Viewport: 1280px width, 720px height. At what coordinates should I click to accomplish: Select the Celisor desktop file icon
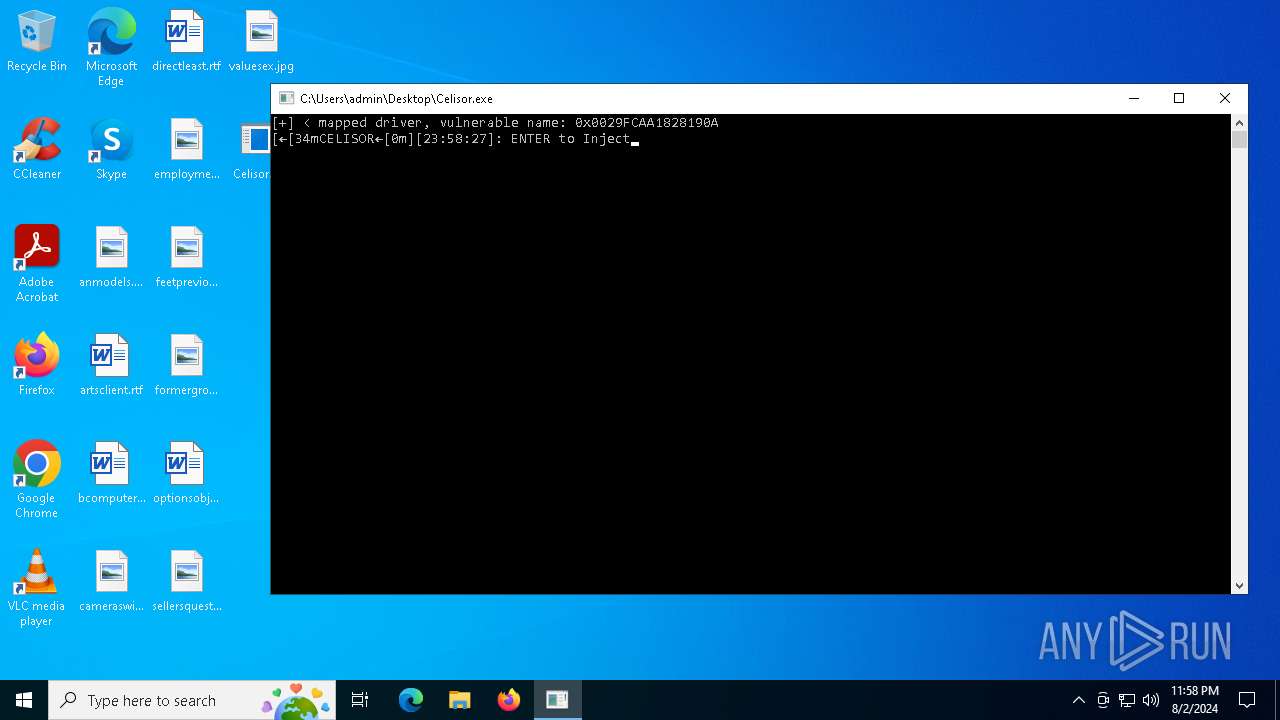click(x=254, y=150)
